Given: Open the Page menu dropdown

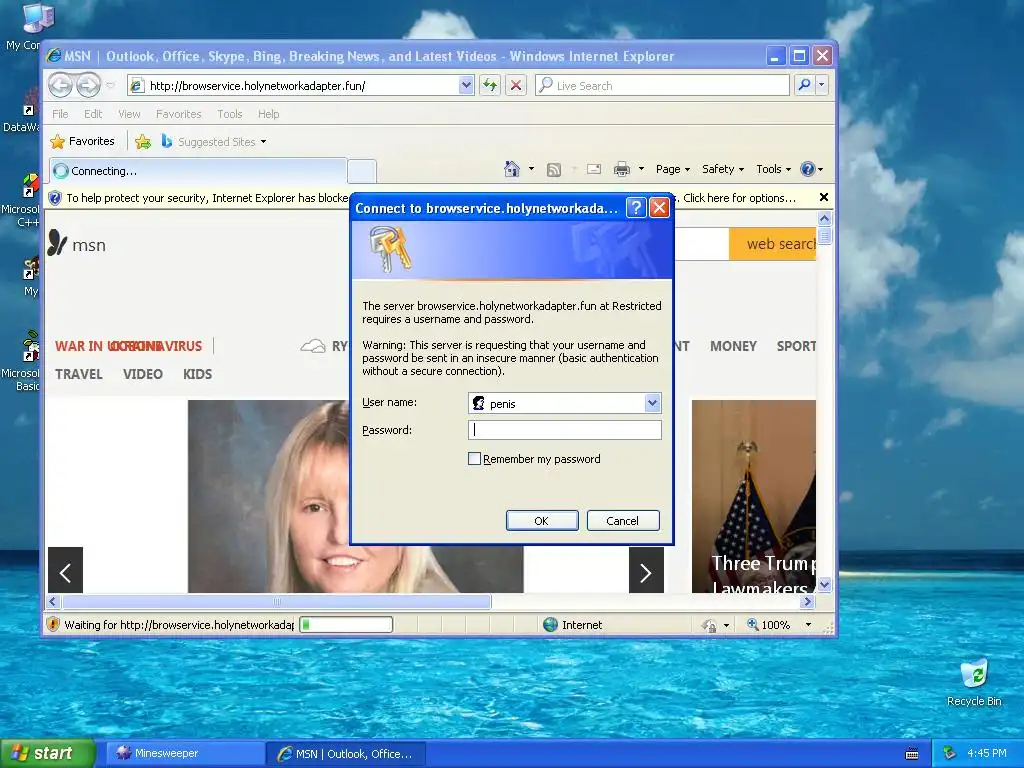Looking at the screenshot, I should coord(673,169).
